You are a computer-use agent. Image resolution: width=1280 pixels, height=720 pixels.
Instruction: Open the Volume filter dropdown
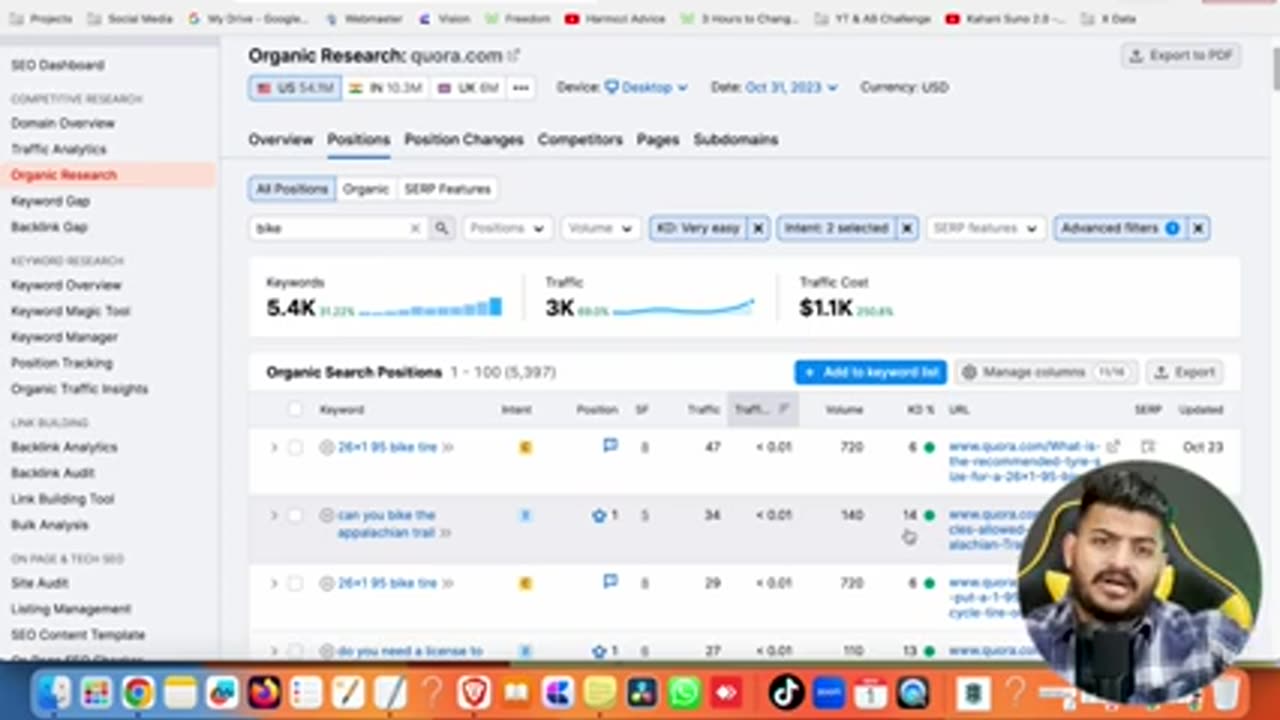[x=600, y=228]
